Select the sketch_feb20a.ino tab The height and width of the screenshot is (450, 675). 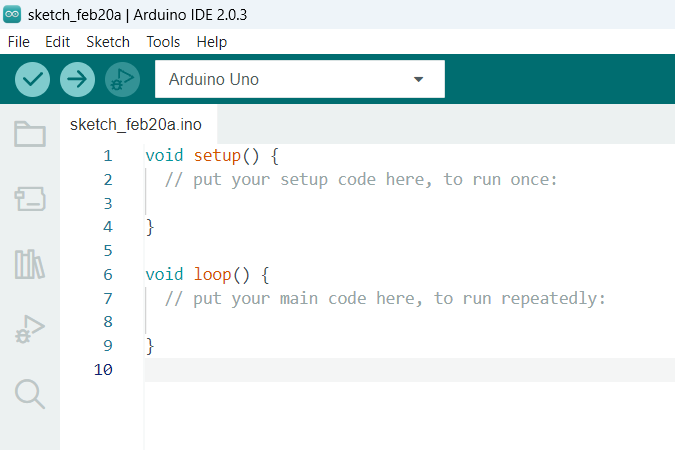point(136,124)
